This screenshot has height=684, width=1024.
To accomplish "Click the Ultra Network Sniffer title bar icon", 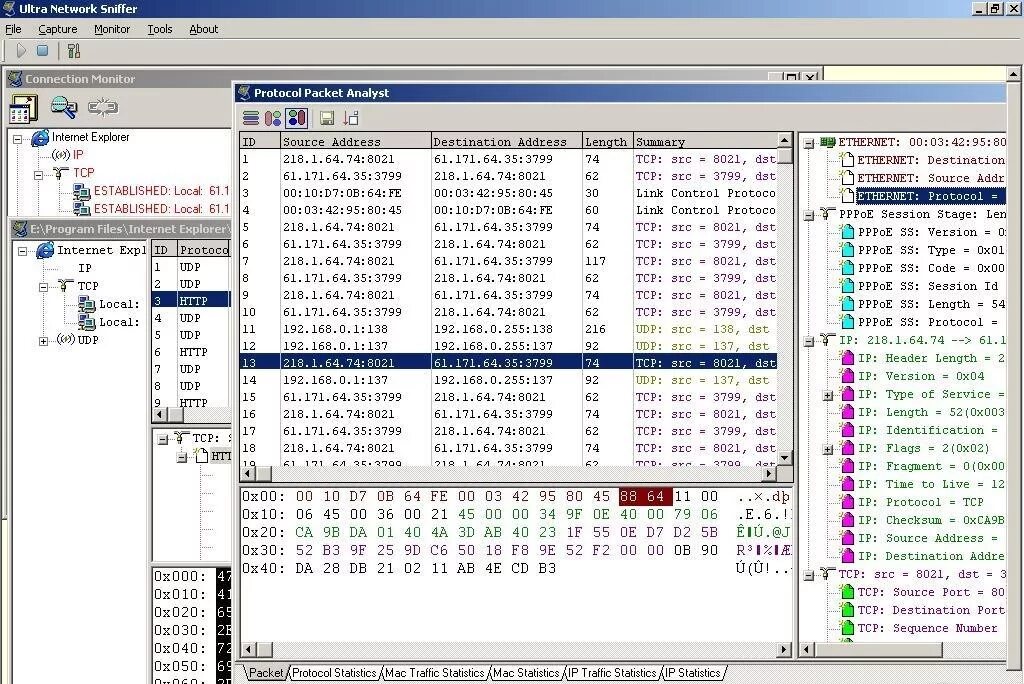I will point(9,8).
